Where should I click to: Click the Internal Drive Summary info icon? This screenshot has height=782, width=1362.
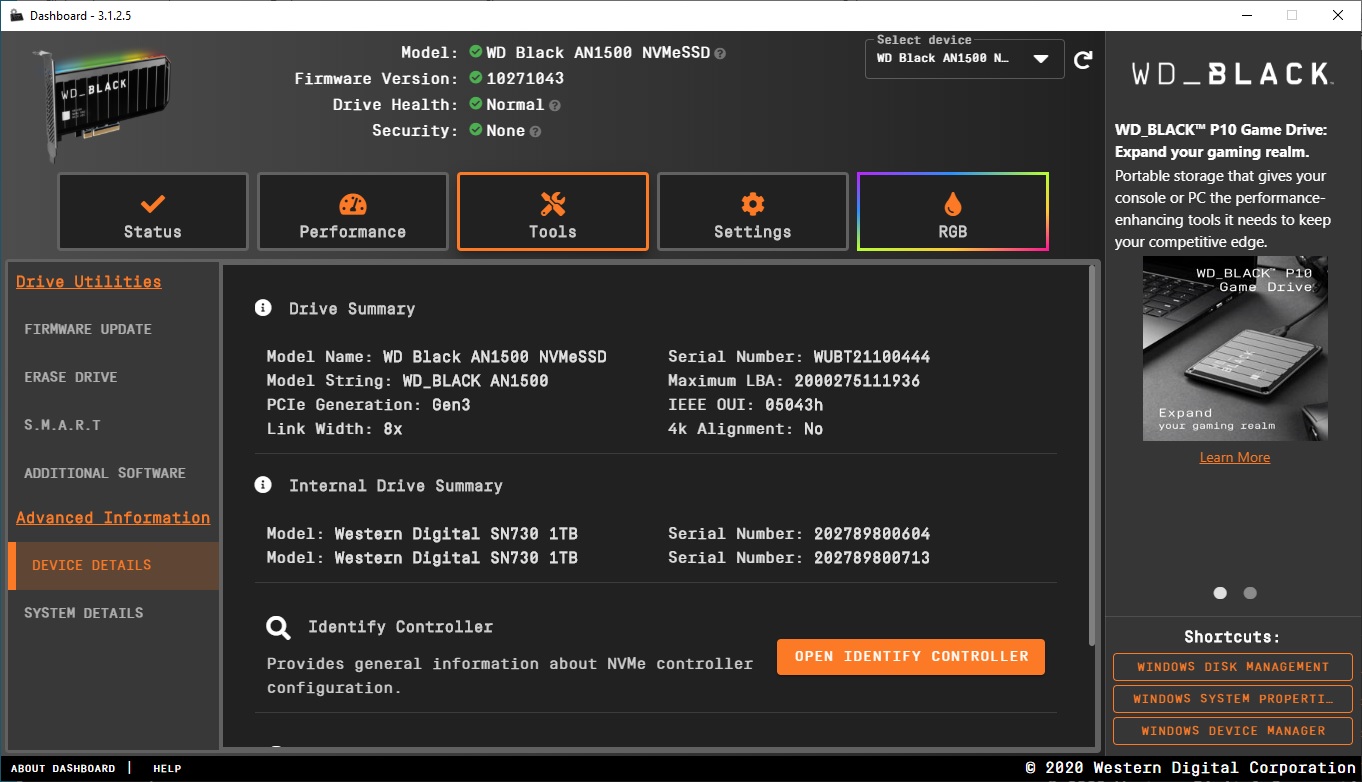coord(263,485)
